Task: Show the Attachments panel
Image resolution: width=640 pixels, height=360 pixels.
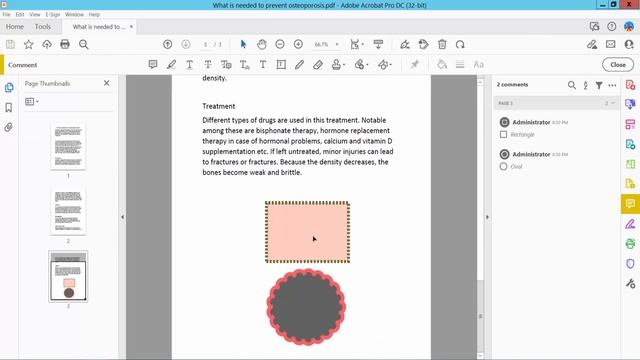Action: [9, 127]
